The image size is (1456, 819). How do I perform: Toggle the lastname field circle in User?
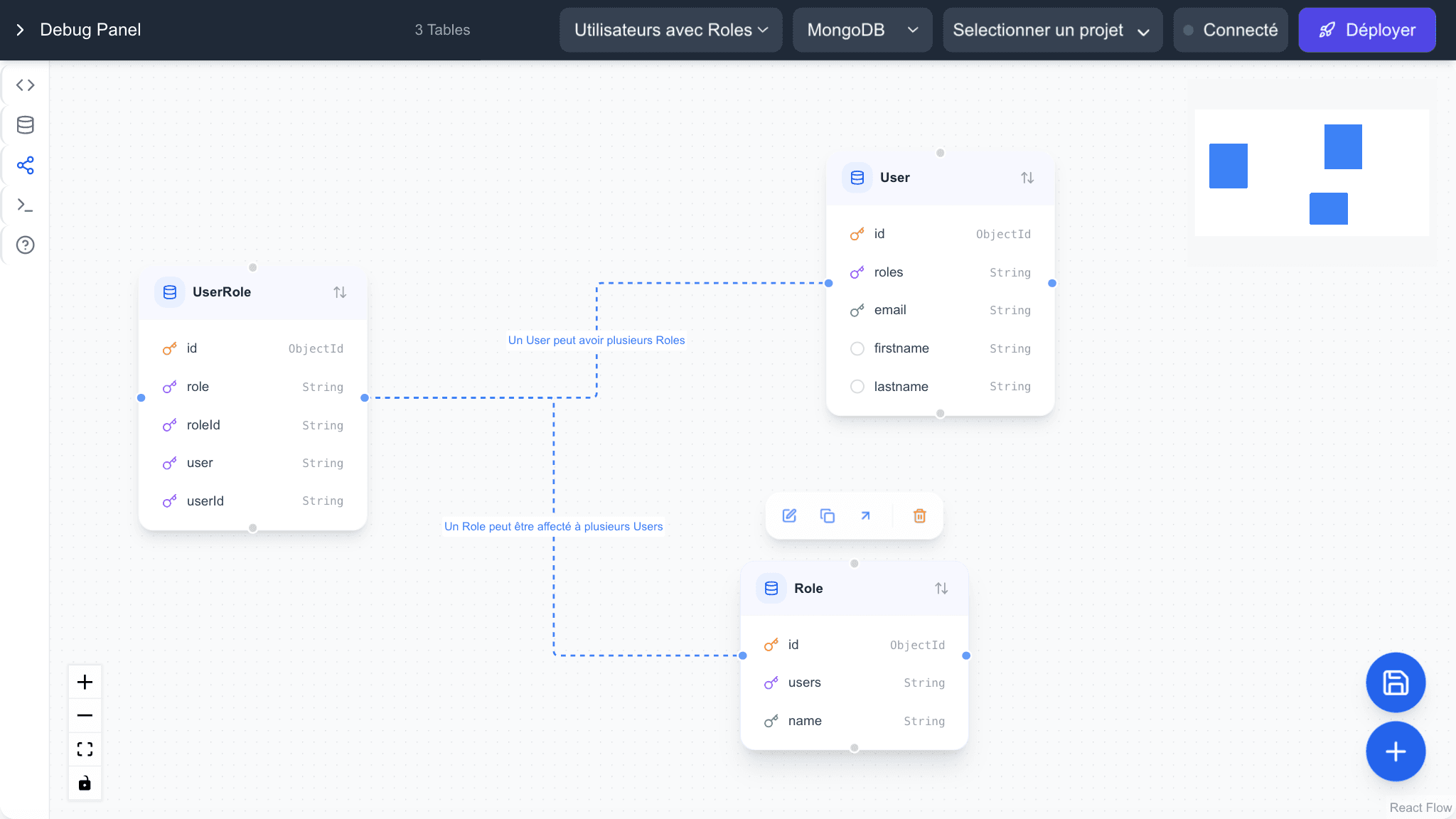857,387
